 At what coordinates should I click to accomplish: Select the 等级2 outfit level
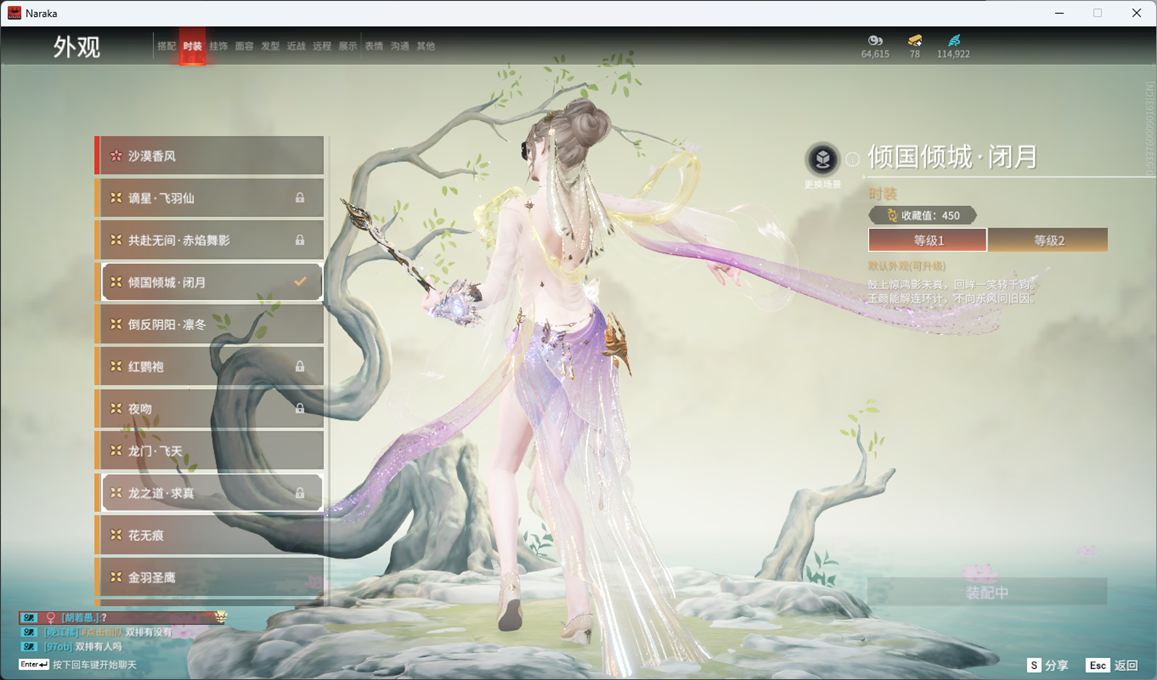click(x=1048, y=240)
